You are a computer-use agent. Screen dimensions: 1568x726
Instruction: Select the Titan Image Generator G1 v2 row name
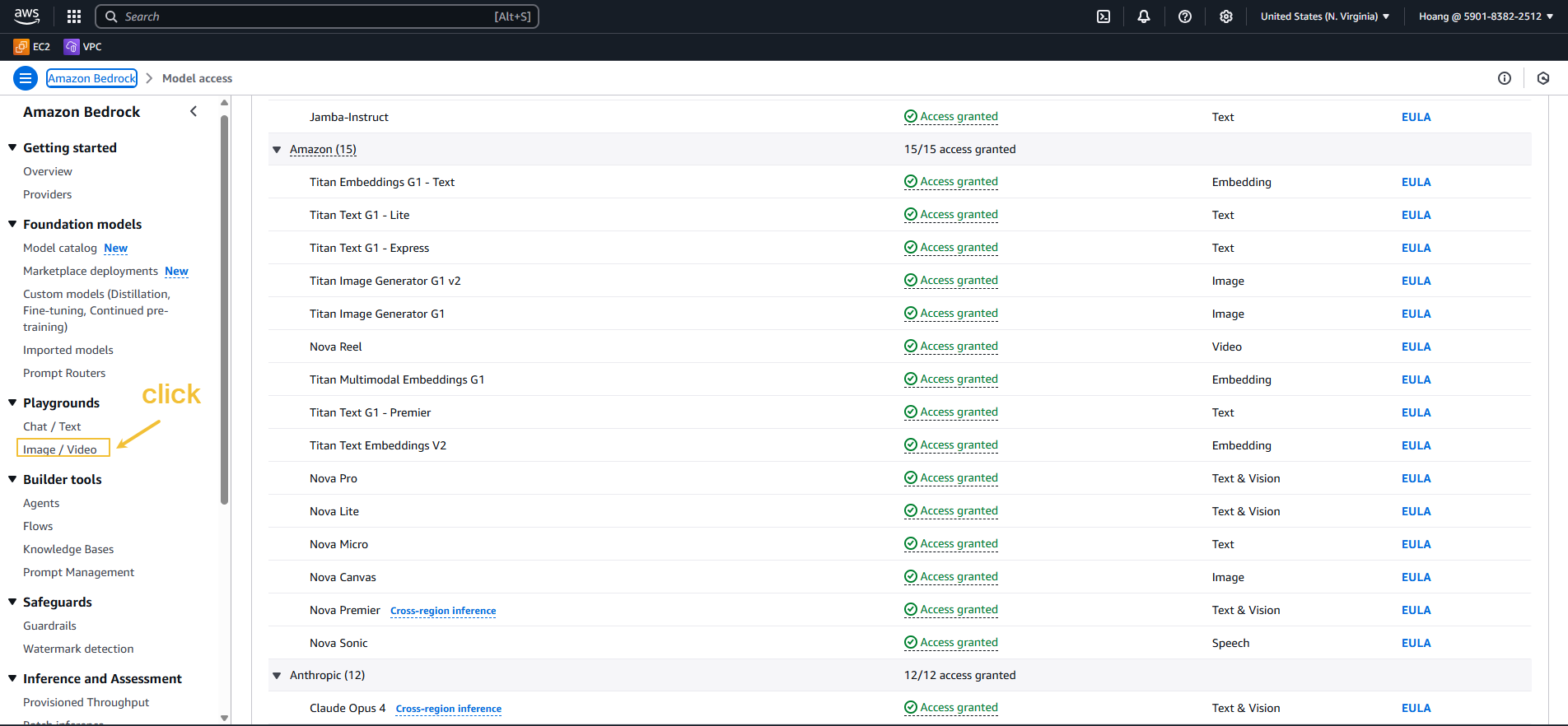tap(385, 281)
